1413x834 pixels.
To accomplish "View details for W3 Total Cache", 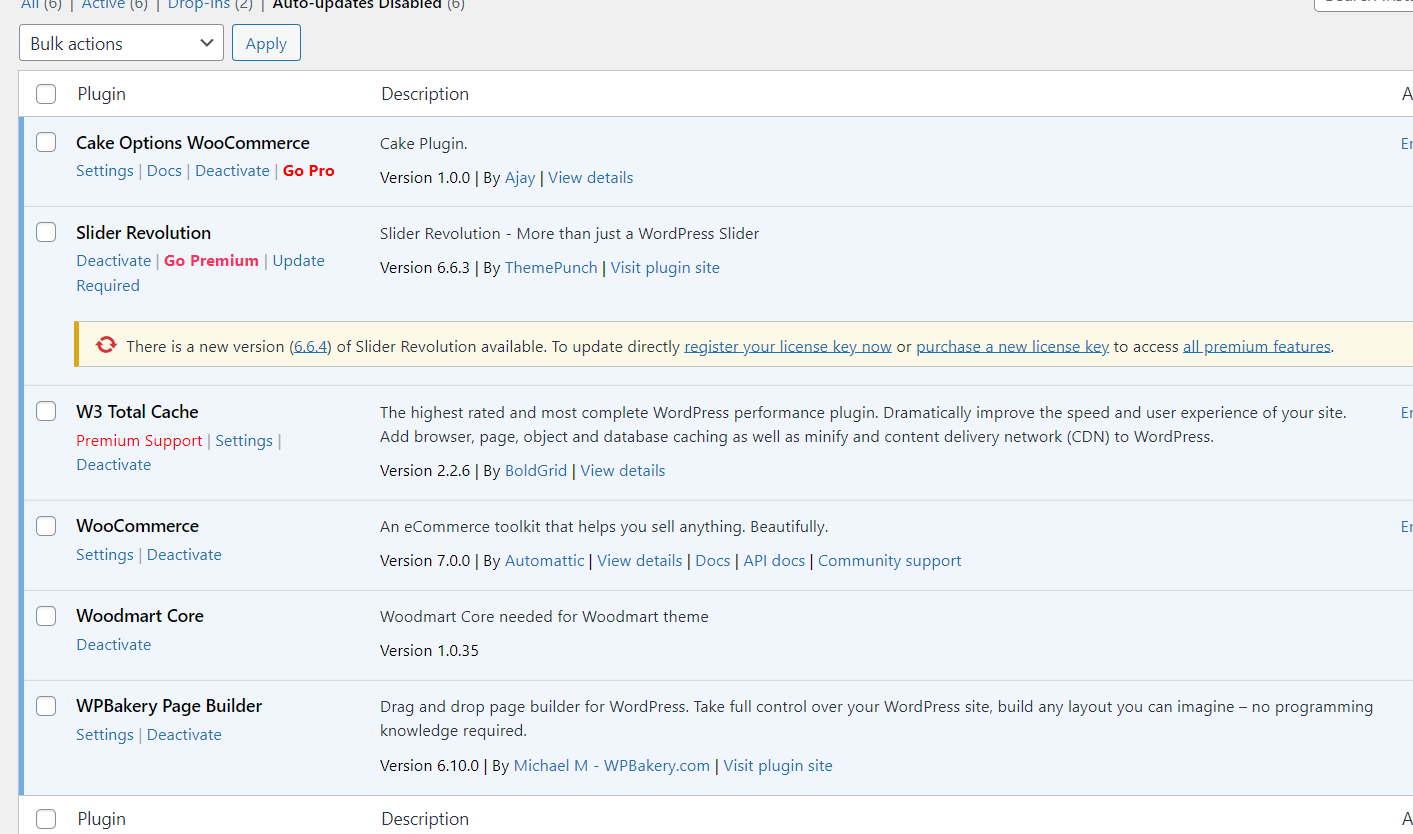I will tap(623, 471).
